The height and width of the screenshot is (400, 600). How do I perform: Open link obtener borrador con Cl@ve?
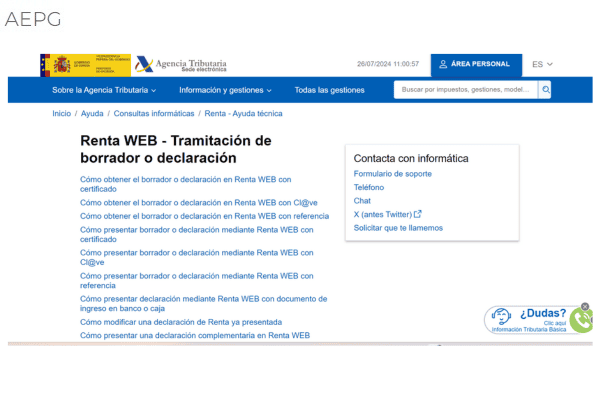pyautogui.click(x=199, y=203)
